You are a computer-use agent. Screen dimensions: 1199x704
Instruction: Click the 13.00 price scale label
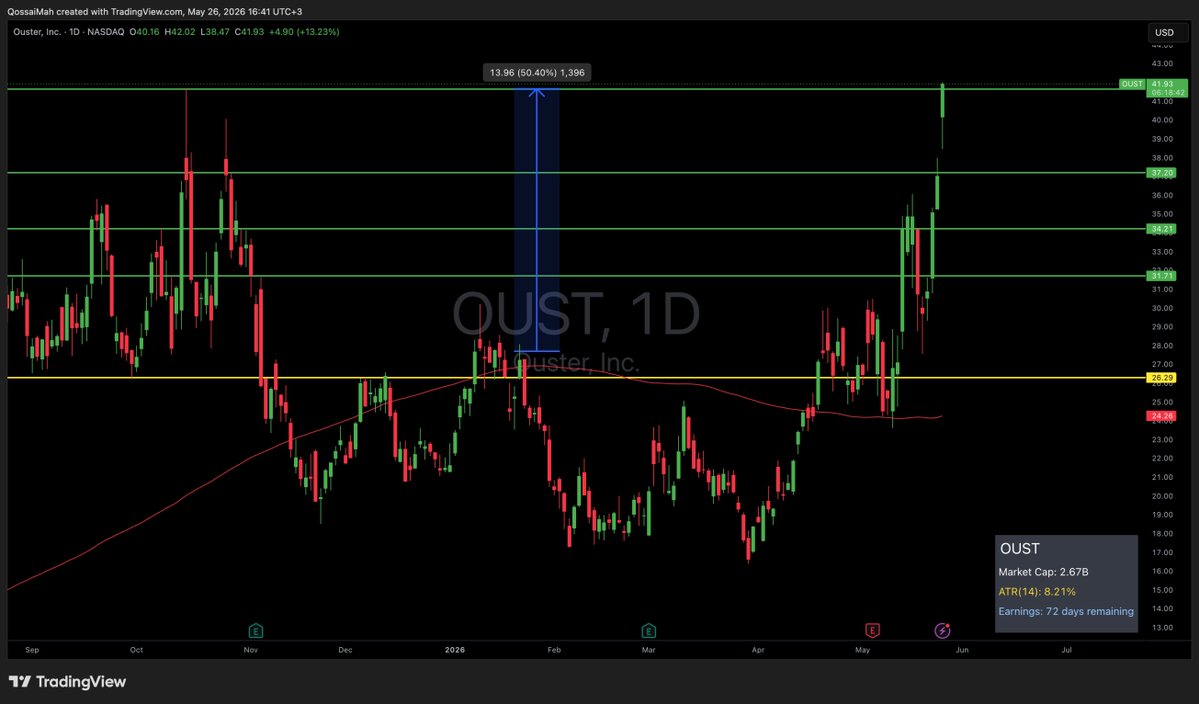1162,628
